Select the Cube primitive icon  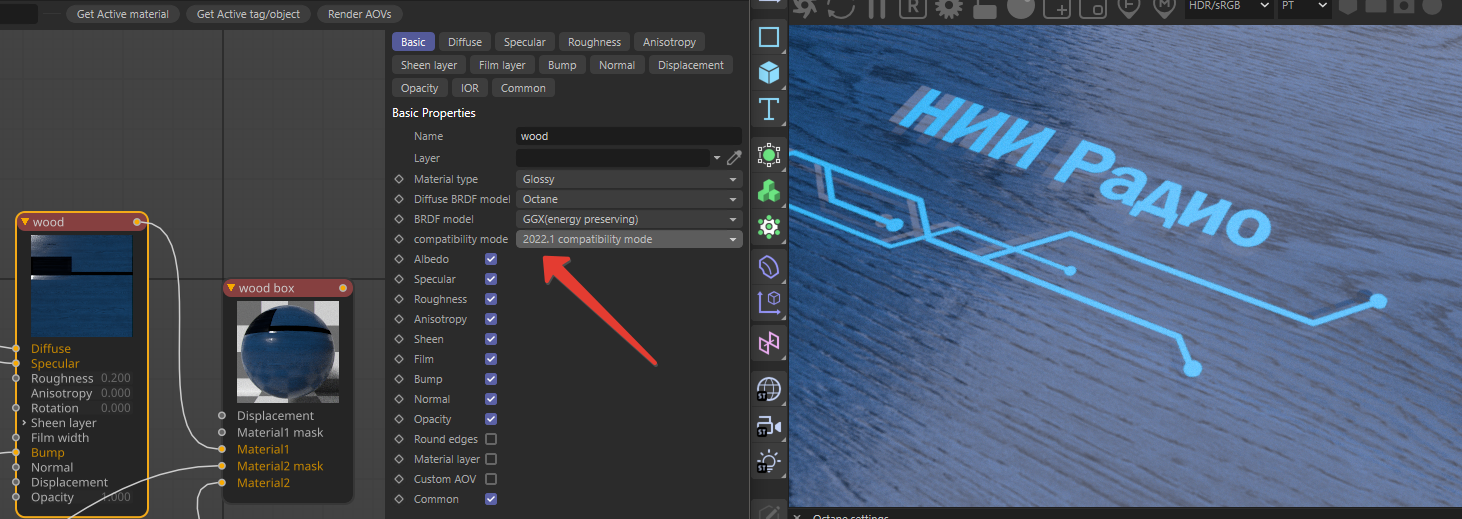pyautogui.click(x=768, y=73)
